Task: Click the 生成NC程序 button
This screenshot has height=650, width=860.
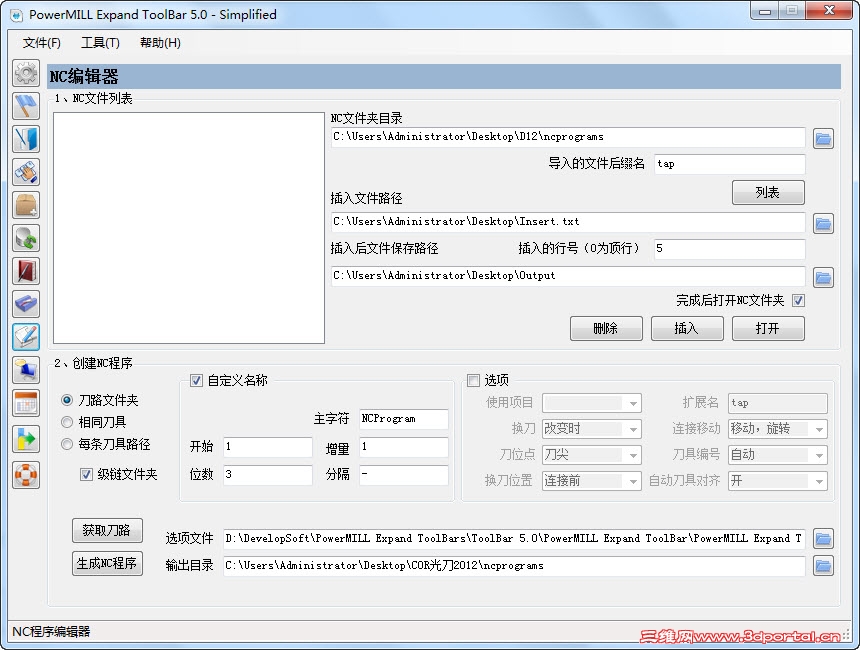Action: point(107,563)
